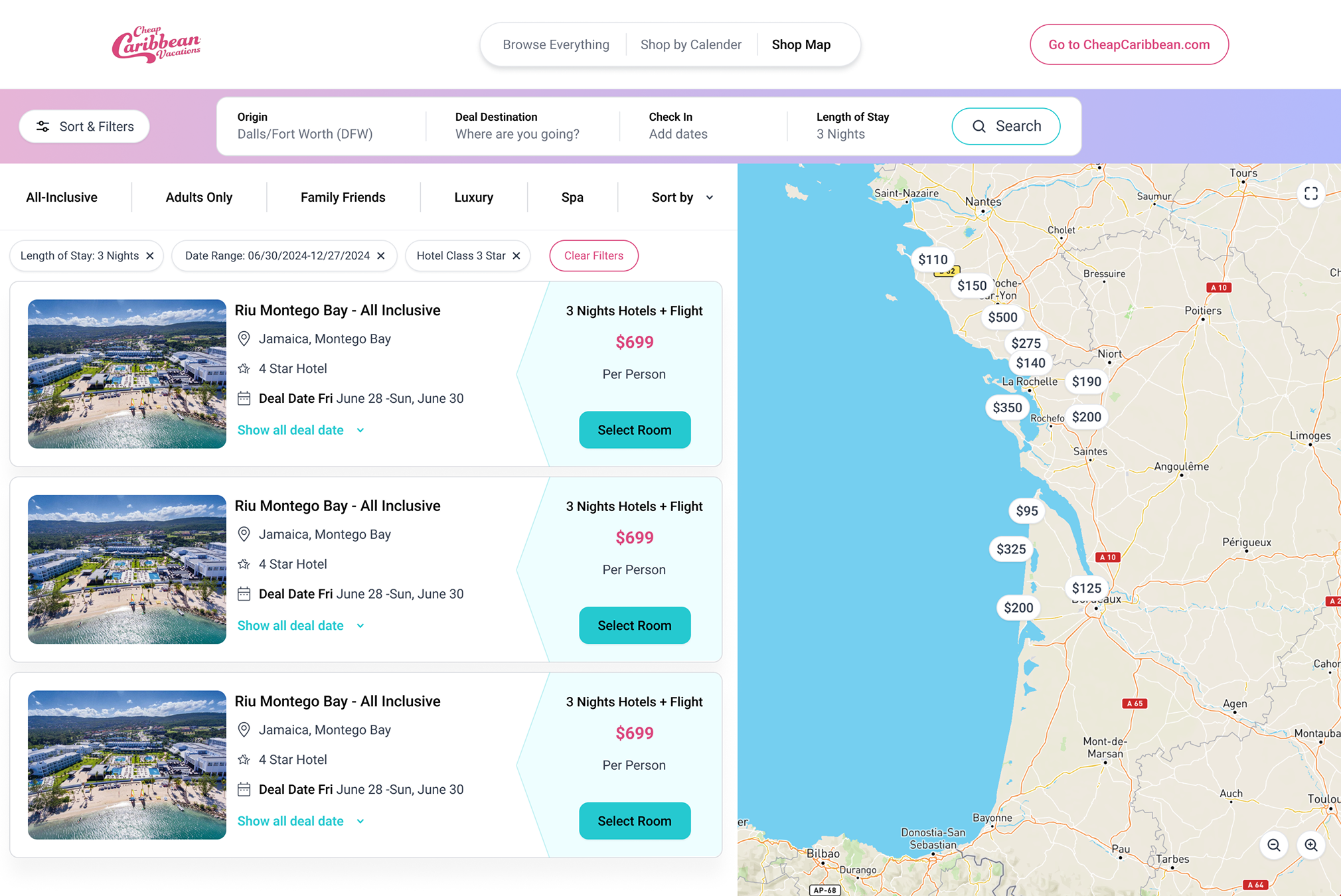Expand Show all deal date, first listing
Image resolution: width=1341 pixels, height=896 pixels.
[301, 430]
